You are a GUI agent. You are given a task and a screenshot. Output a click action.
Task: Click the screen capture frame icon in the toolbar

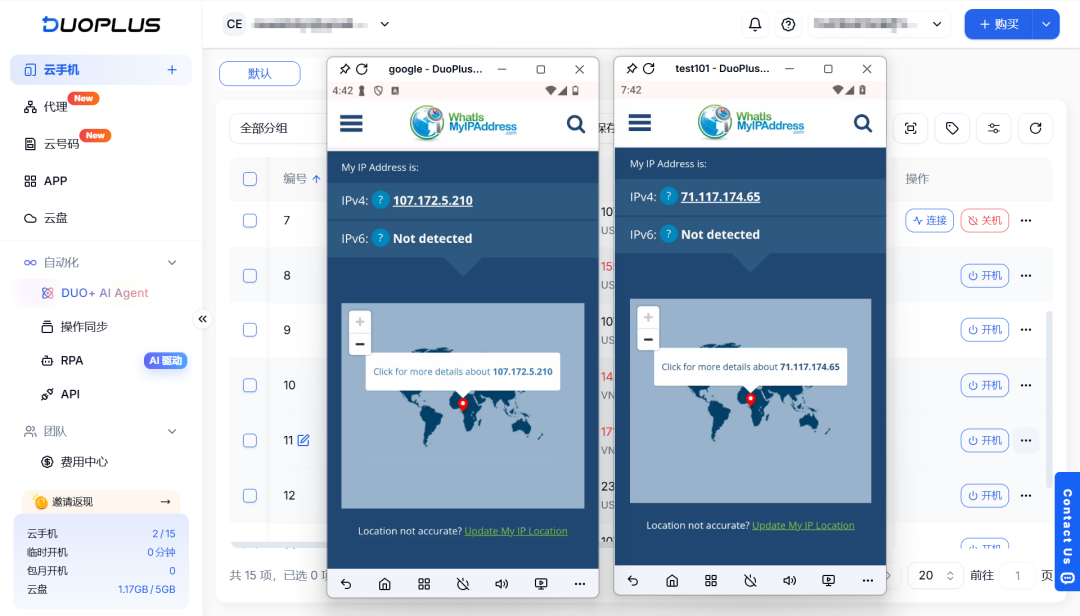click(911, 128)
